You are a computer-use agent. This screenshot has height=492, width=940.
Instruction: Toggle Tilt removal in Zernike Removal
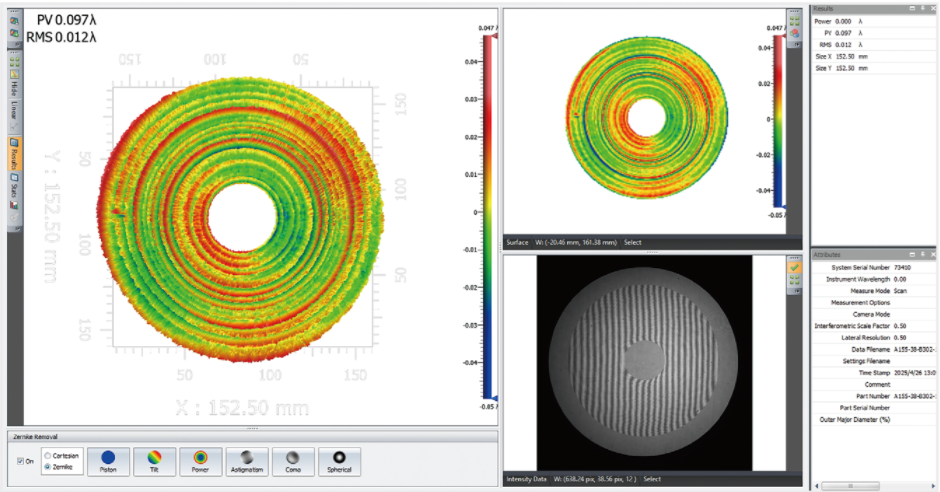(153, 461)
